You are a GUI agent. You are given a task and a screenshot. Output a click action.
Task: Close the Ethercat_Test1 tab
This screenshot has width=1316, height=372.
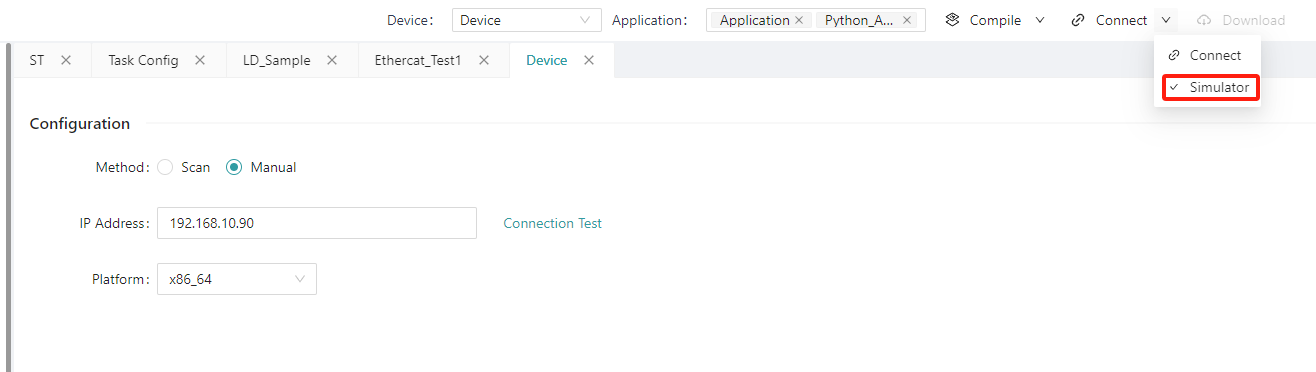(484, 60)
